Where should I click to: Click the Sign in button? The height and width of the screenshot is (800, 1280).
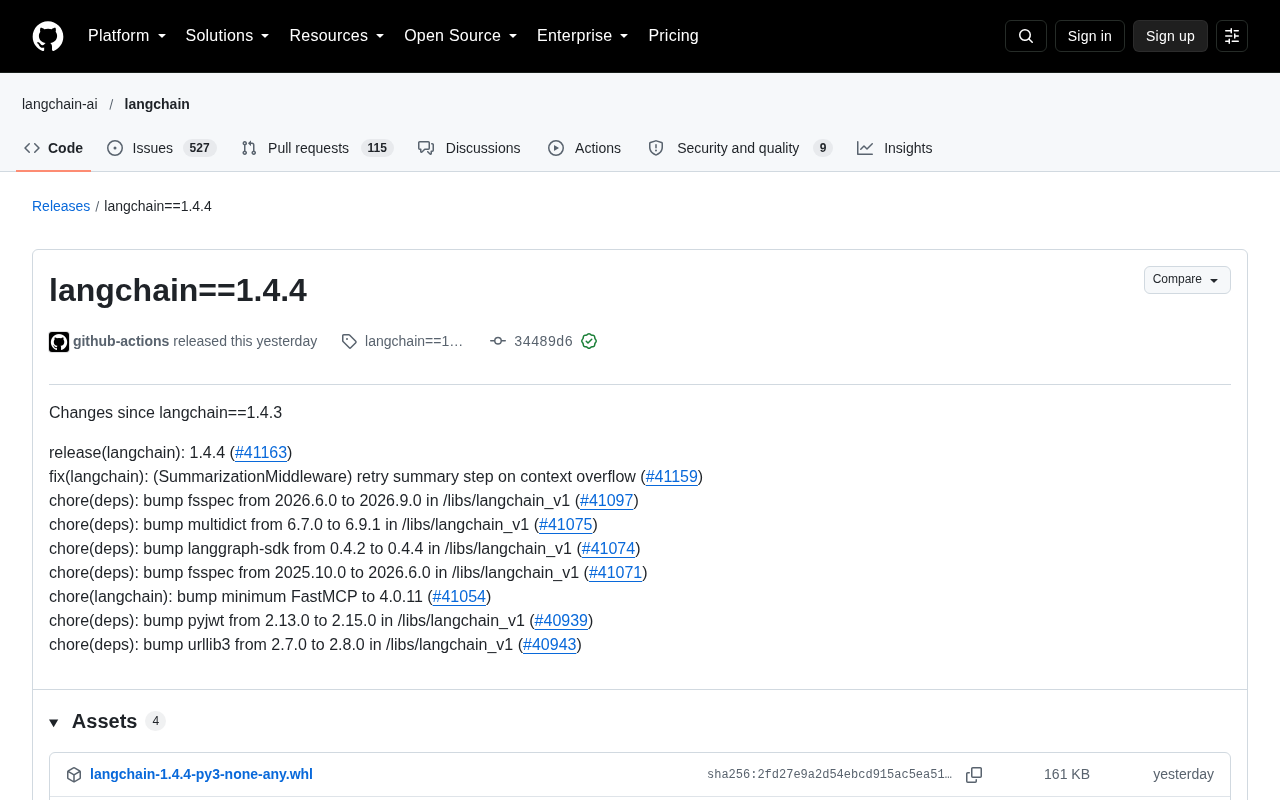pyautogui.click(x=1090, y=36)
